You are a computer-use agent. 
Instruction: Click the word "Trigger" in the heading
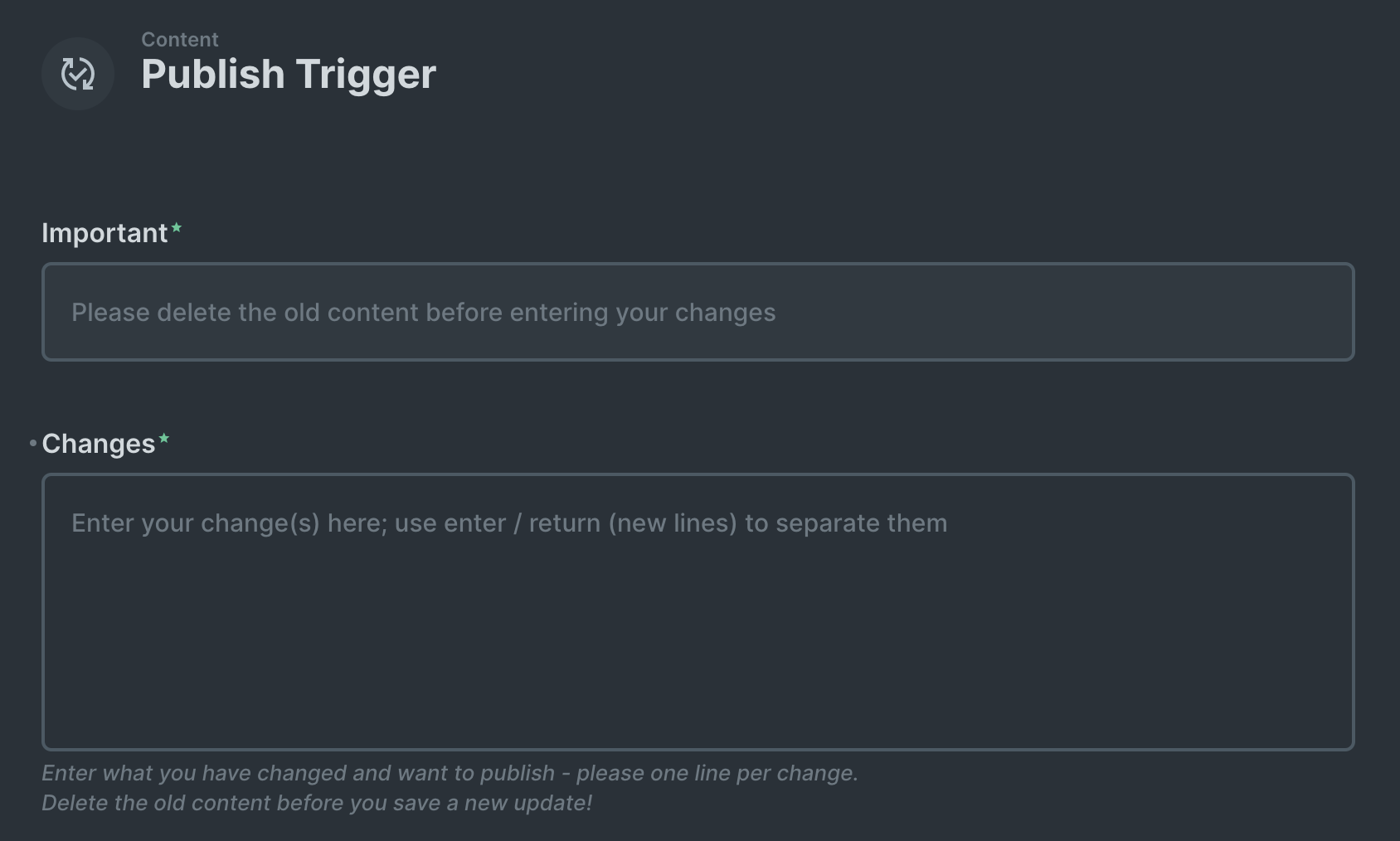(366, 74)
